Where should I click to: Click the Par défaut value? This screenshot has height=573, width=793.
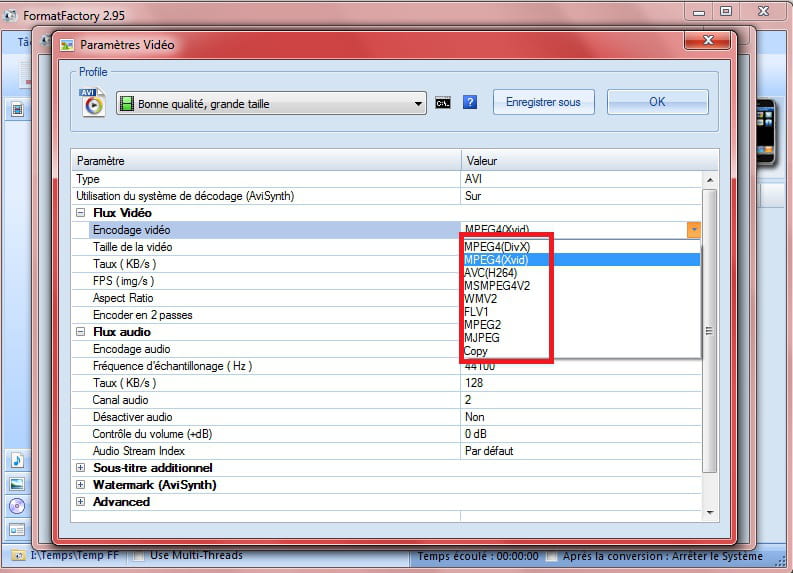489,451
